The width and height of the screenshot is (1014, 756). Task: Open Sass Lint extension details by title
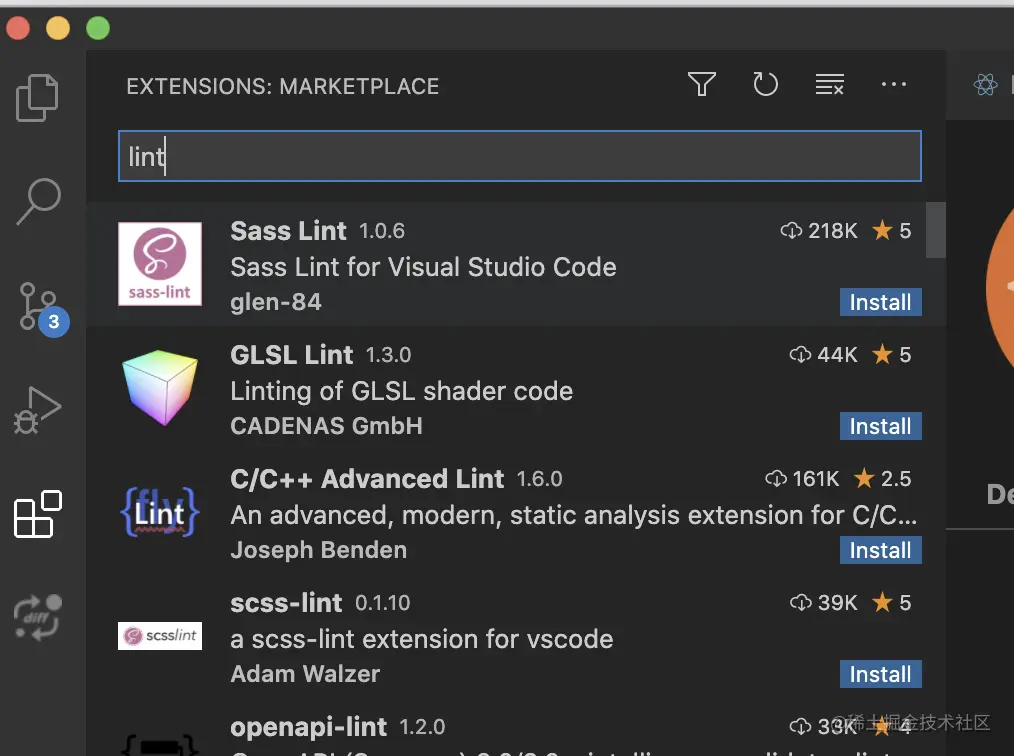coord(288,231)
